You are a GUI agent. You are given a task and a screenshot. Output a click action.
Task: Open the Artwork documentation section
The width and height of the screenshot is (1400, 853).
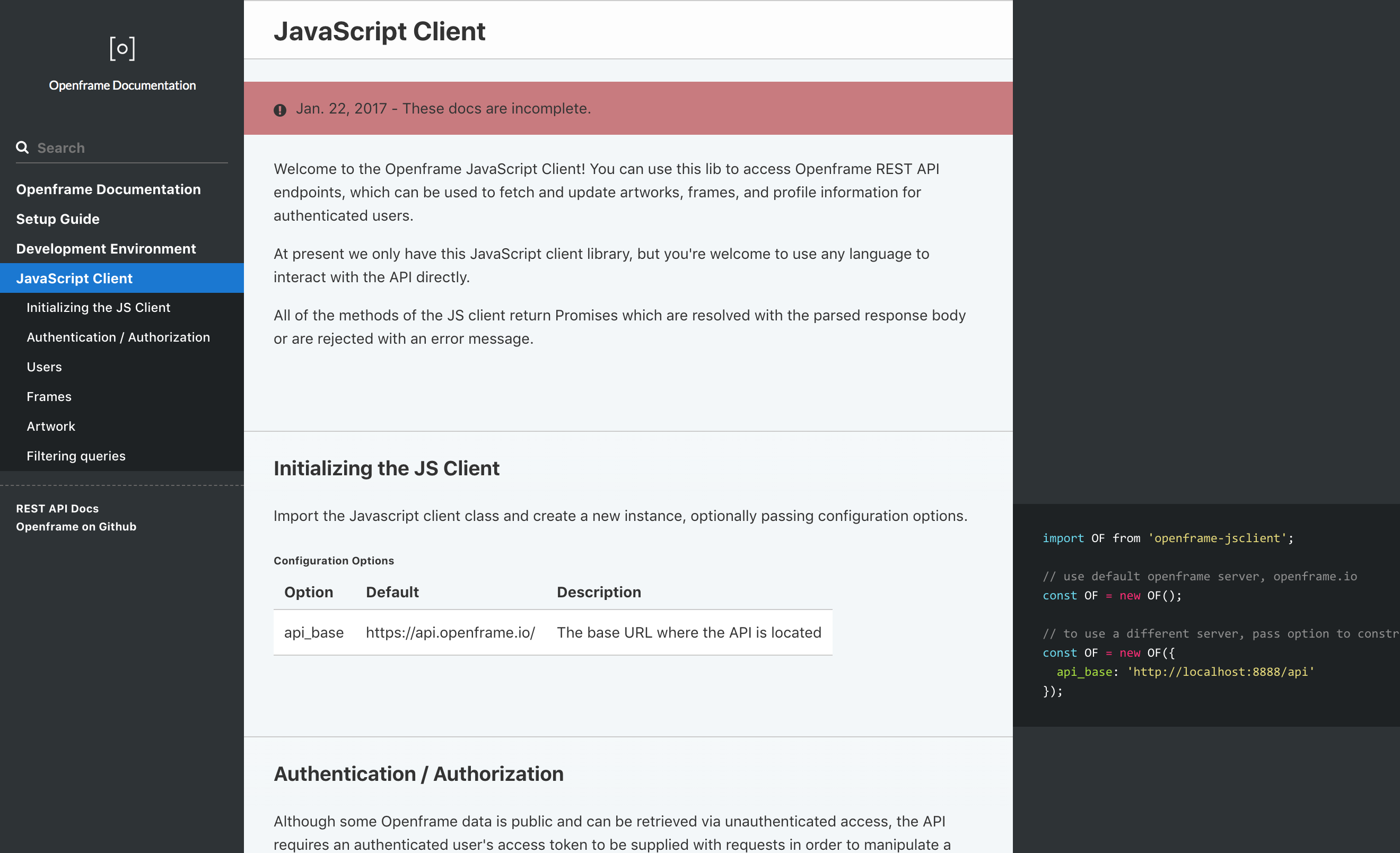coord(50,425)
